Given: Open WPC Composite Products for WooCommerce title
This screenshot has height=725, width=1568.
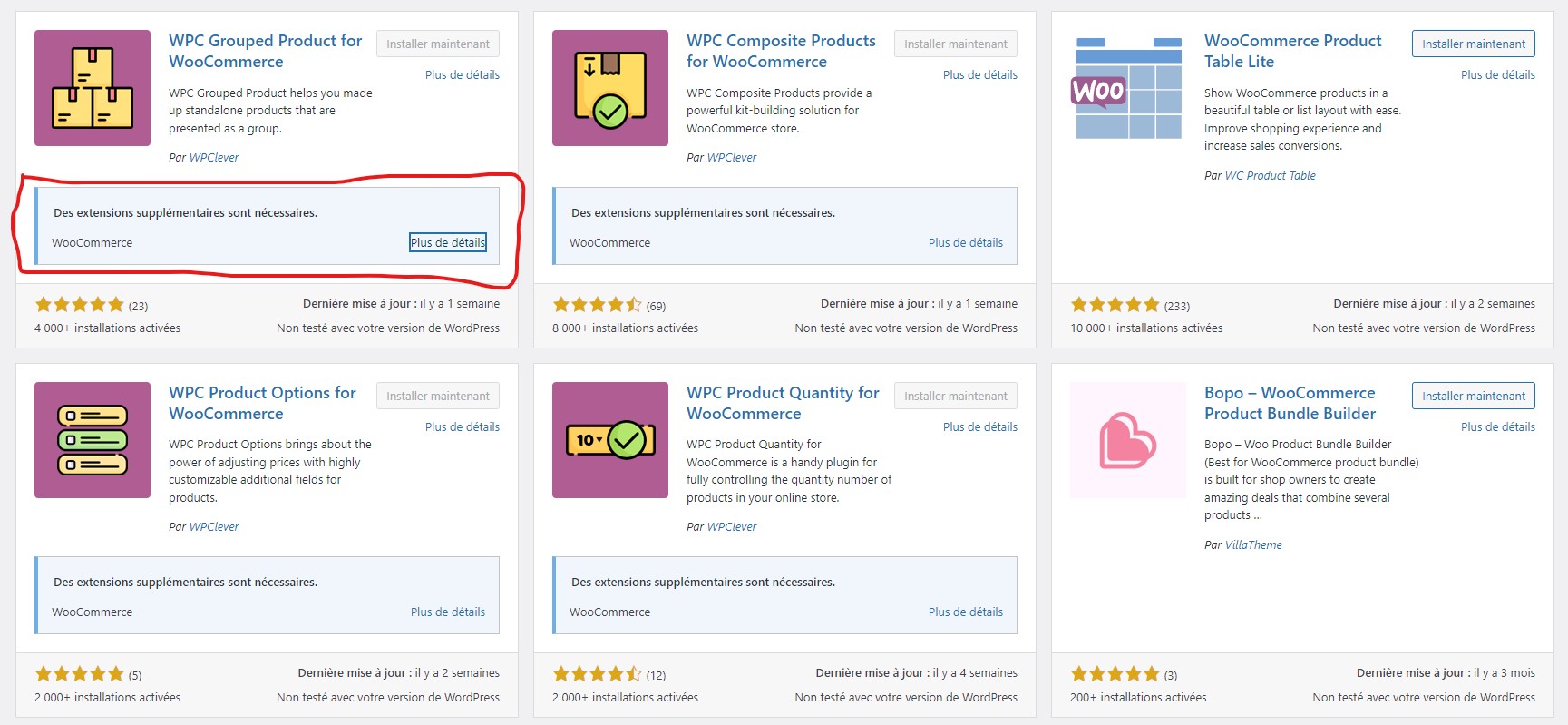Looking at the screenshot, I should (x=781, y=51).
